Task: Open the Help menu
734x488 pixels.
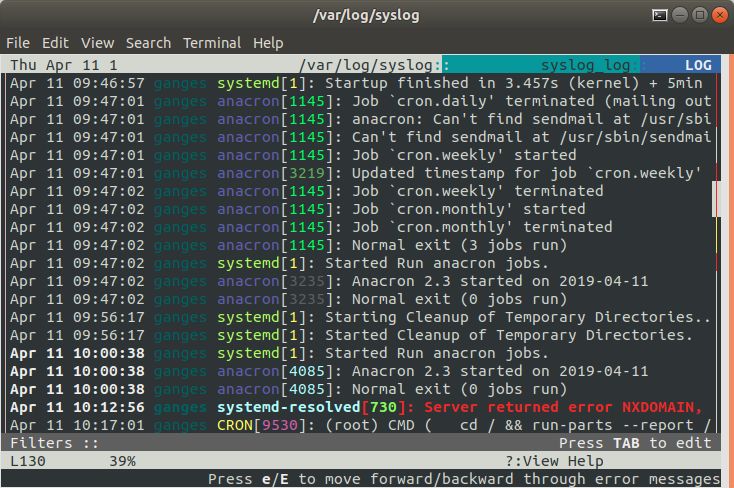Action: 268,43
